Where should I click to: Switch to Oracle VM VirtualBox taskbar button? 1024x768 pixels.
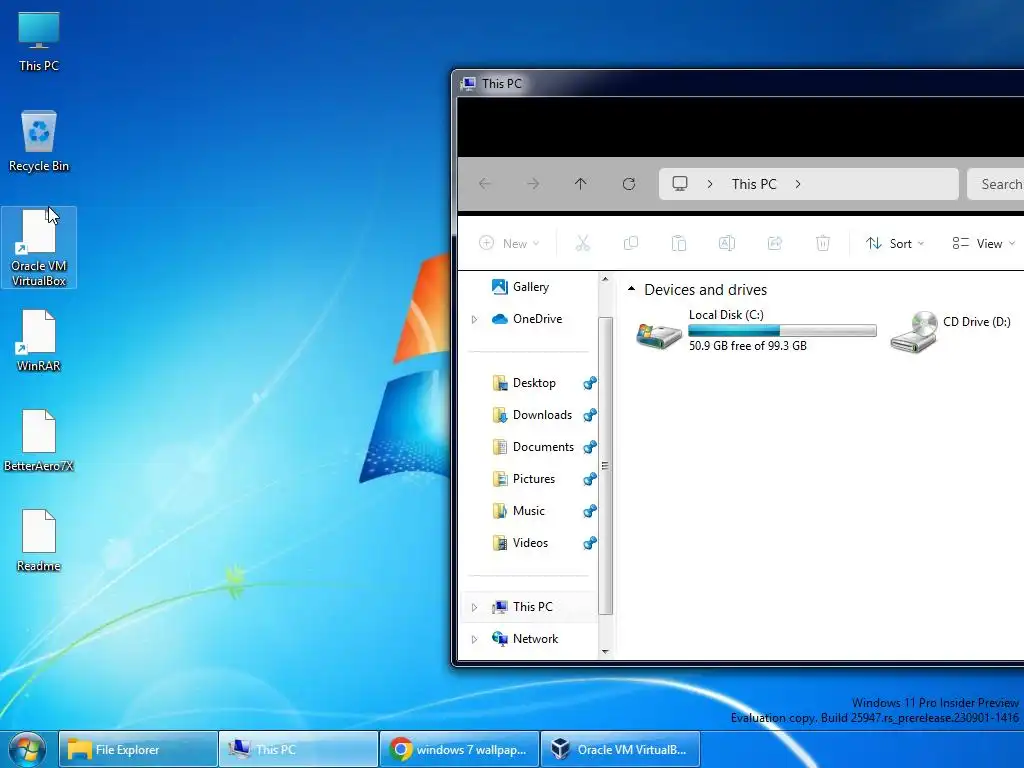[x=620, y=750]
